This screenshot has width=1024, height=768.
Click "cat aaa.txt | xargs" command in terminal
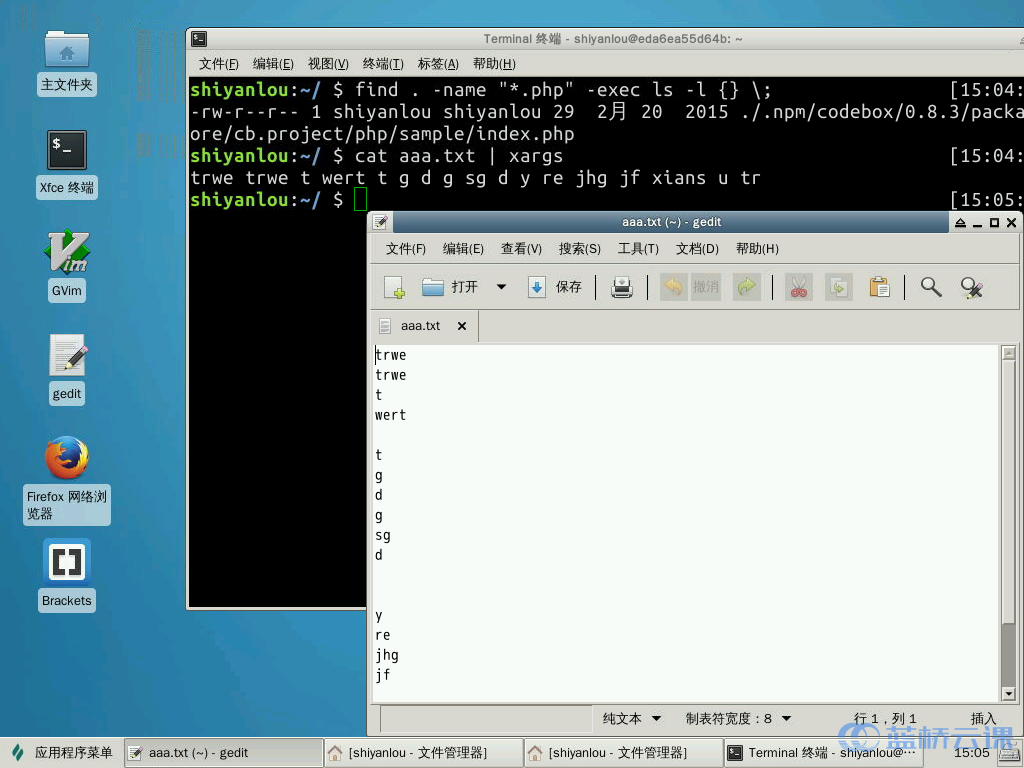click(x=458, y=156)
